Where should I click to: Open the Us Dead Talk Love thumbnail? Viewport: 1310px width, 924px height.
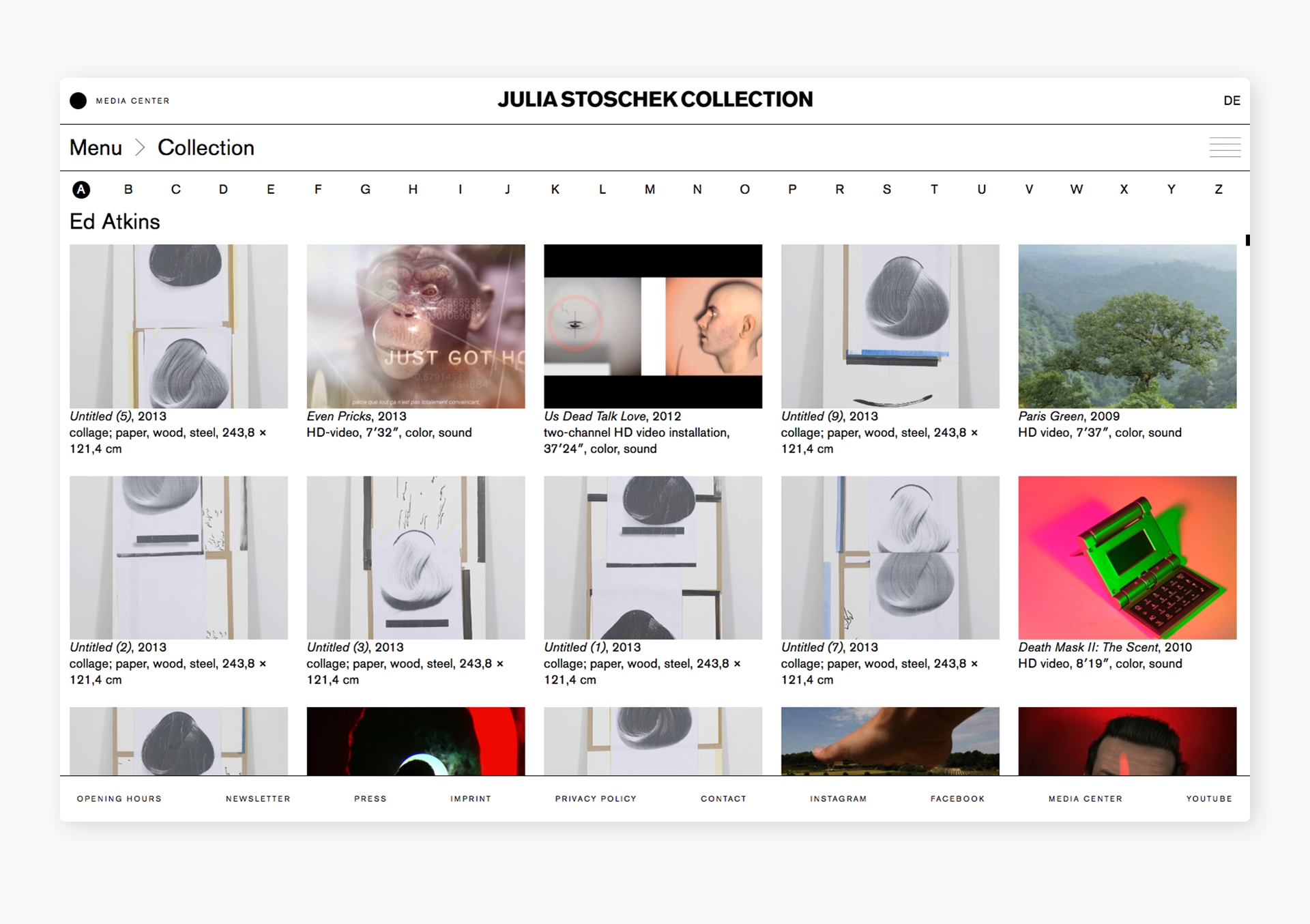[652, 326]
